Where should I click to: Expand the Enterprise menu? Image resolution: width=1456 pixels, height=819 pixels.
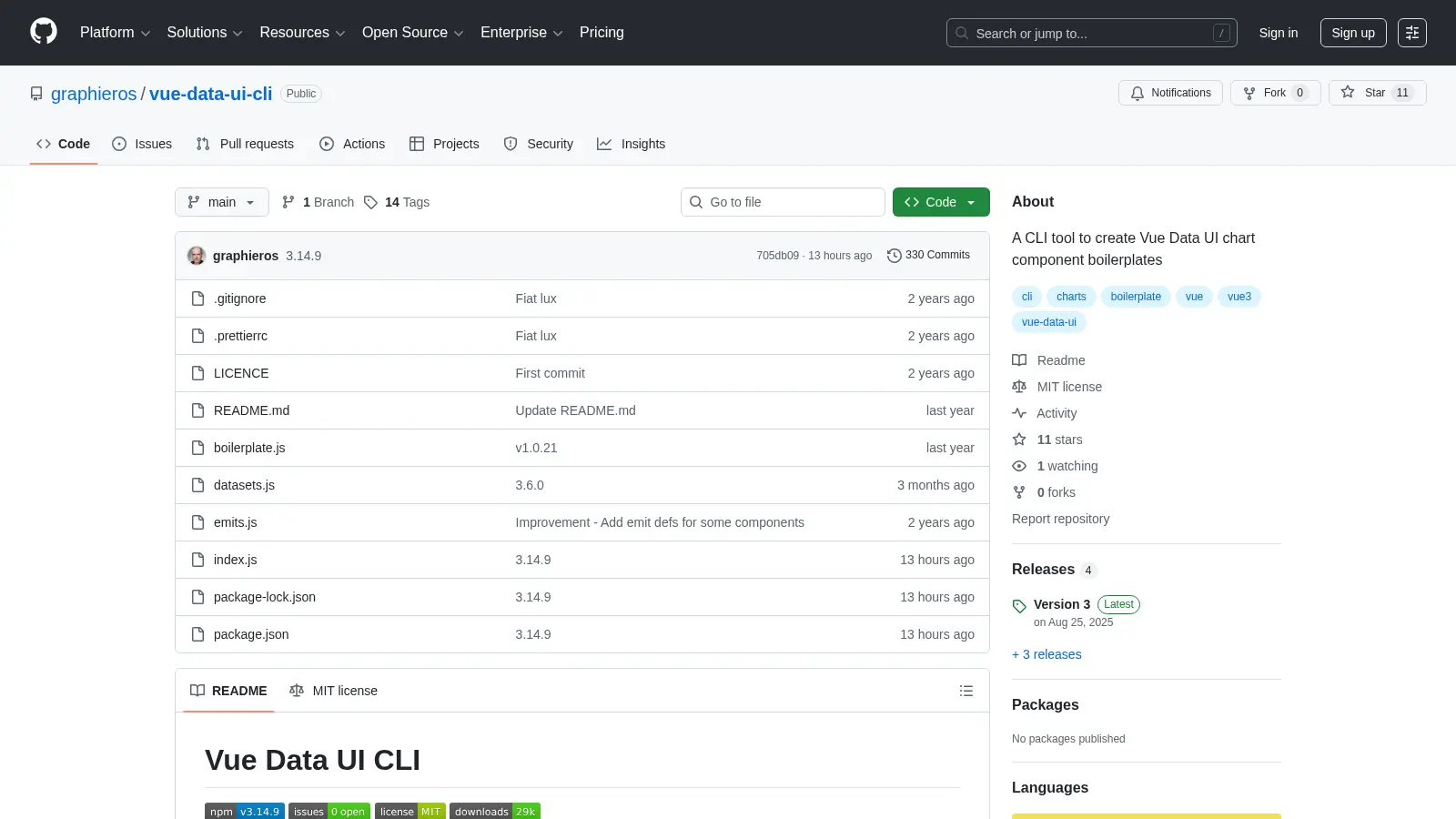click(x=521, y=33)
